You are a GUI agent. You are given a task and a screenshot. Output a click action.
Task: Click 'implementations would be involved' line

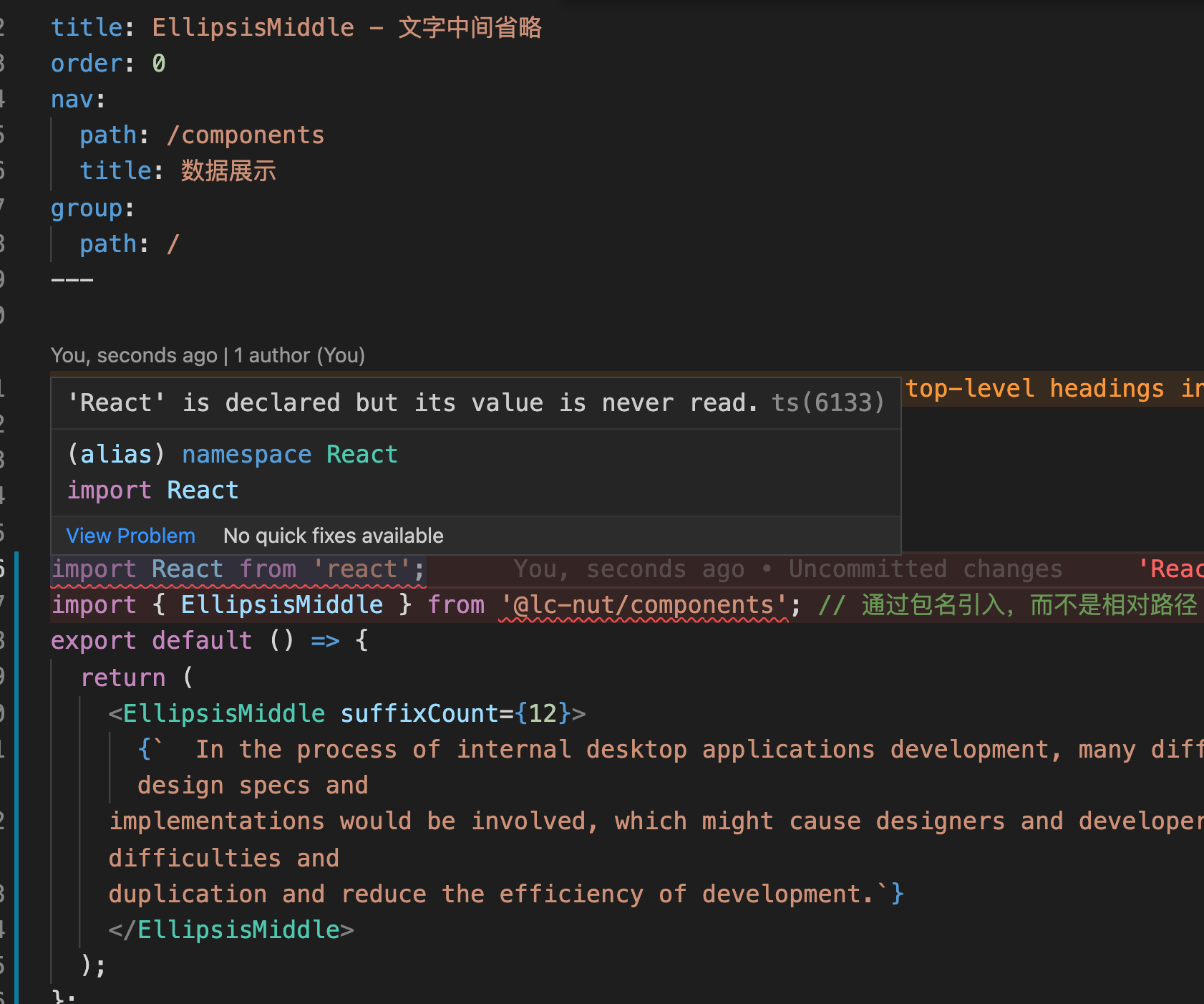tap(656, 821)
